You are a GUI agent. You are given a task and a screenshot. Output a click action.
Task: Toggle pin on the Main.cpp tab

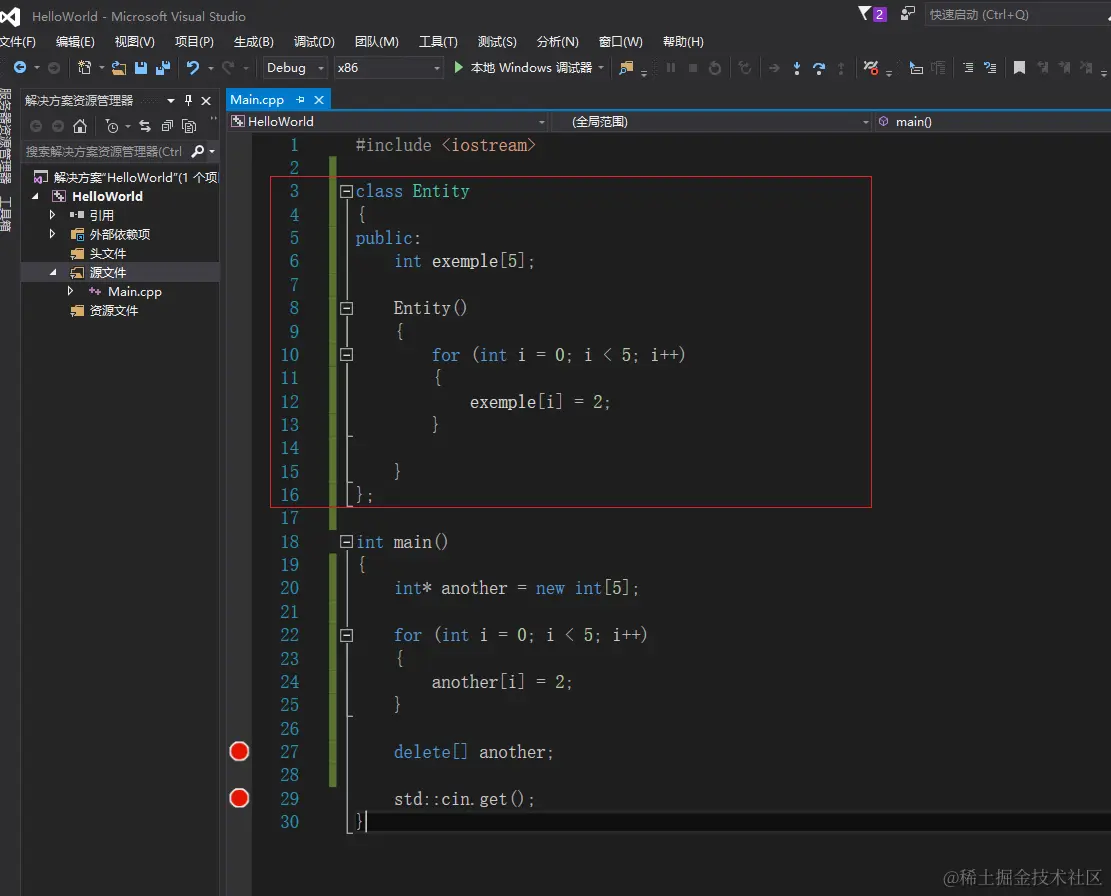301,100
